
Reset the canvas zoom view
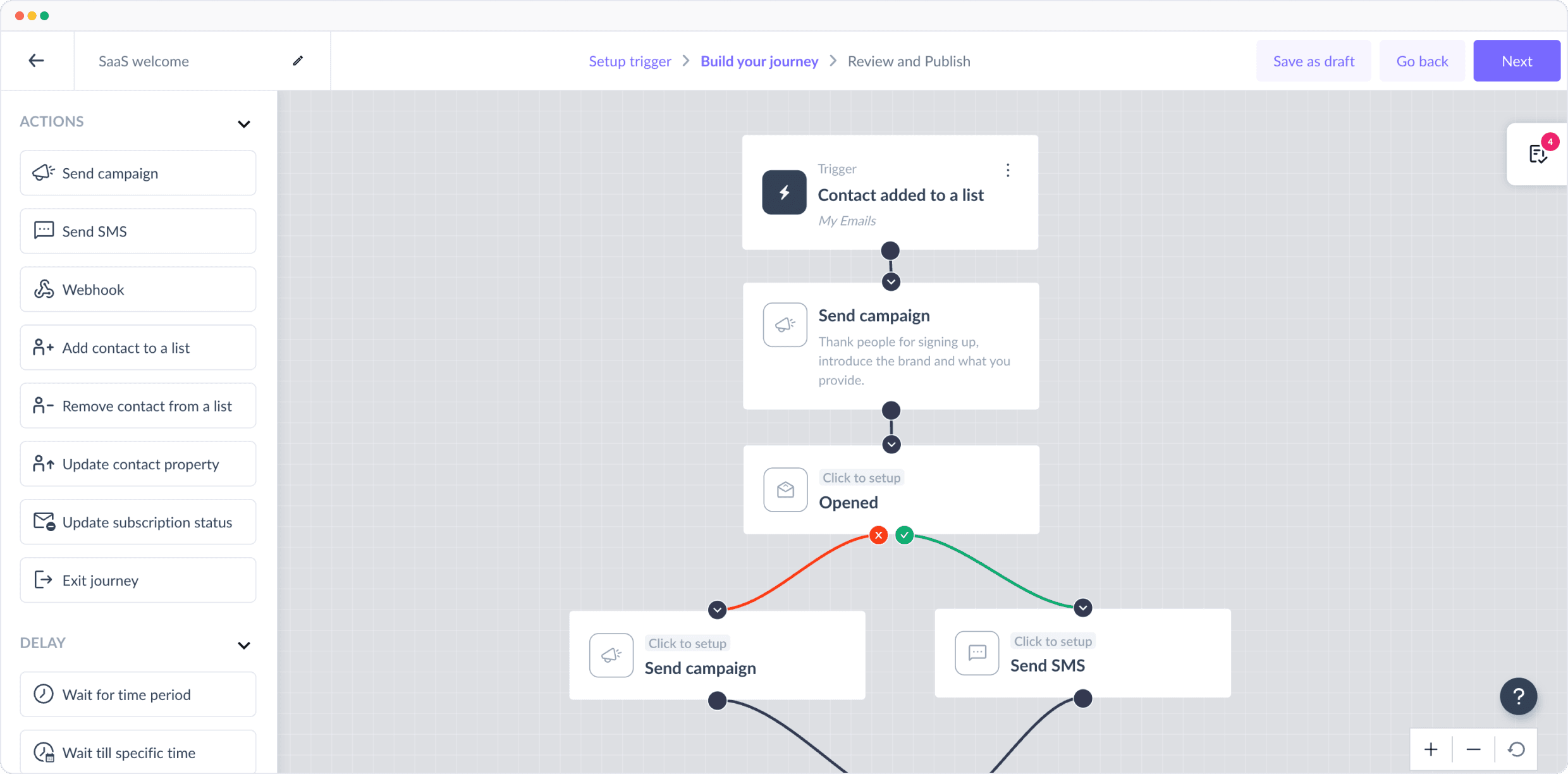[x=1516, y=749]
